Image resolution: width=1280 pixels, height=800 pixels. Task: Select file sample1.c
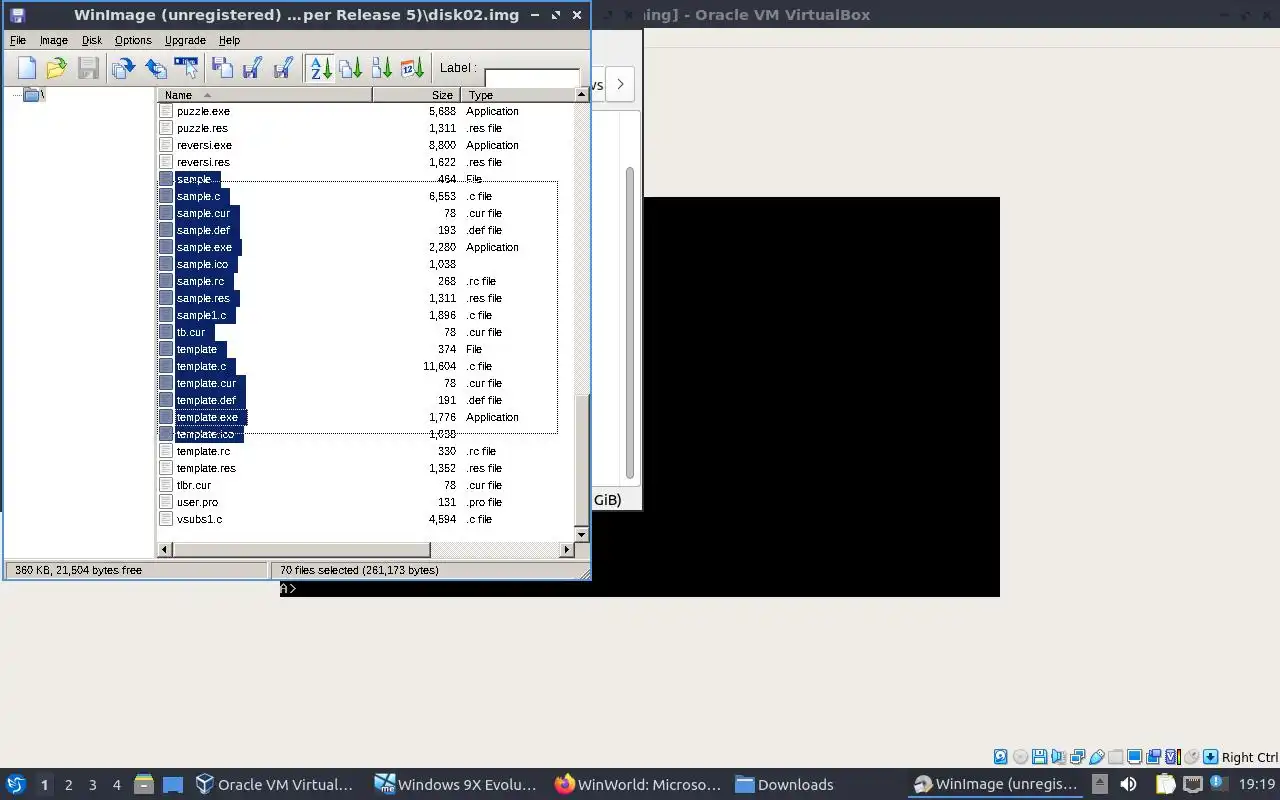201,315
